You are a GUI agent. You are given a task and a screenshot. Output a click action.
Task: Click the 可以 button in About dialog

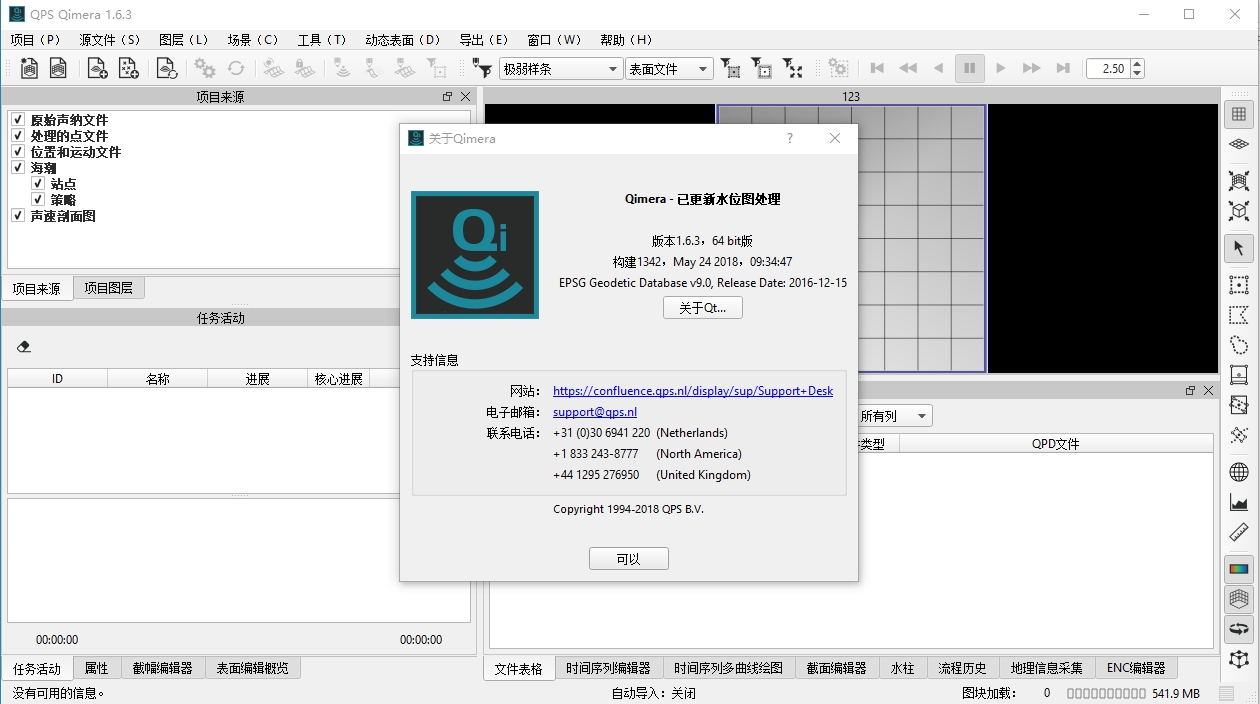pyautogui.click(x=629, y=559)
